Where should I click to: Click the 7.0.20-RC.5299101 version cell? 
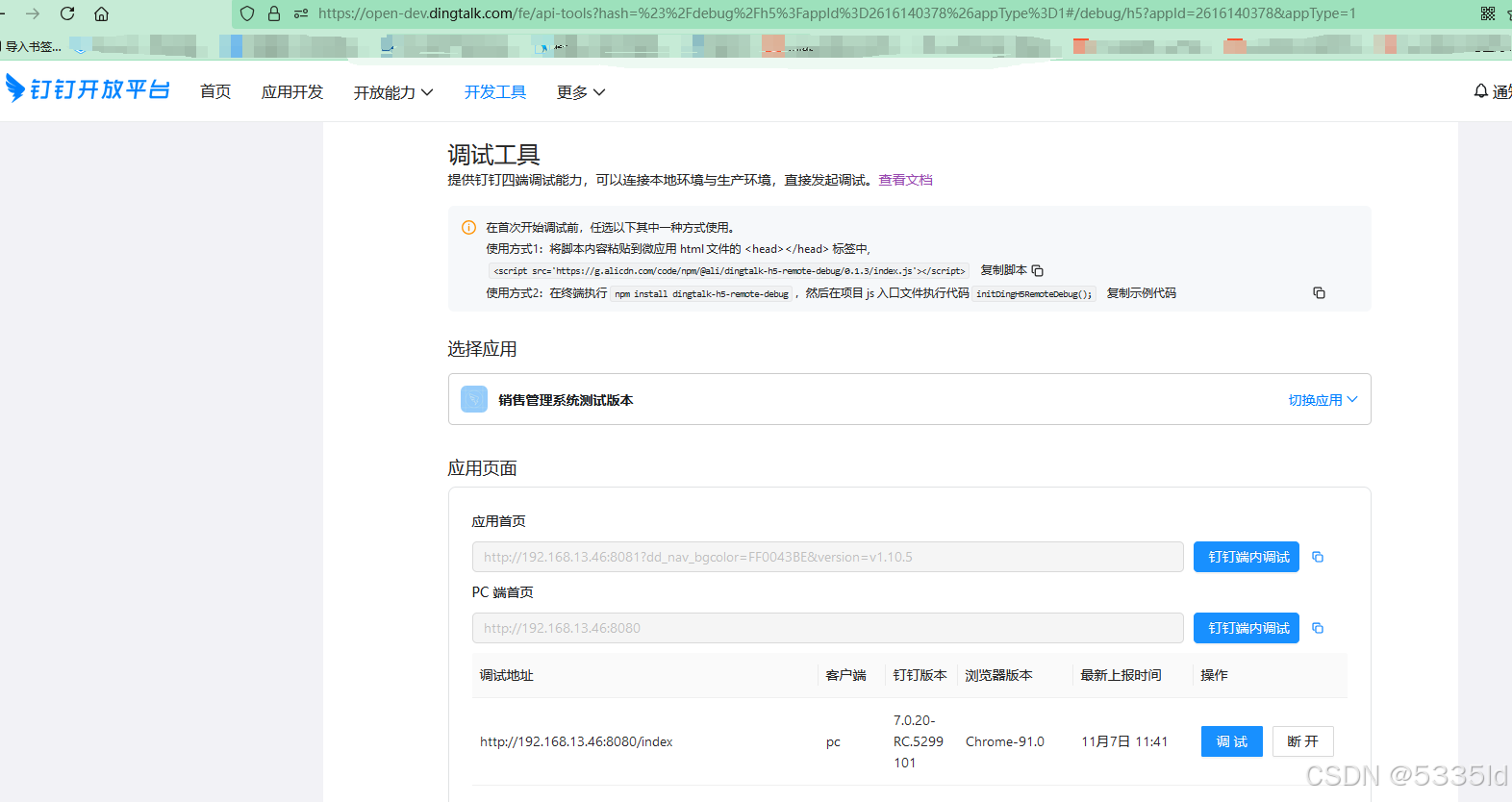point(919,741)
